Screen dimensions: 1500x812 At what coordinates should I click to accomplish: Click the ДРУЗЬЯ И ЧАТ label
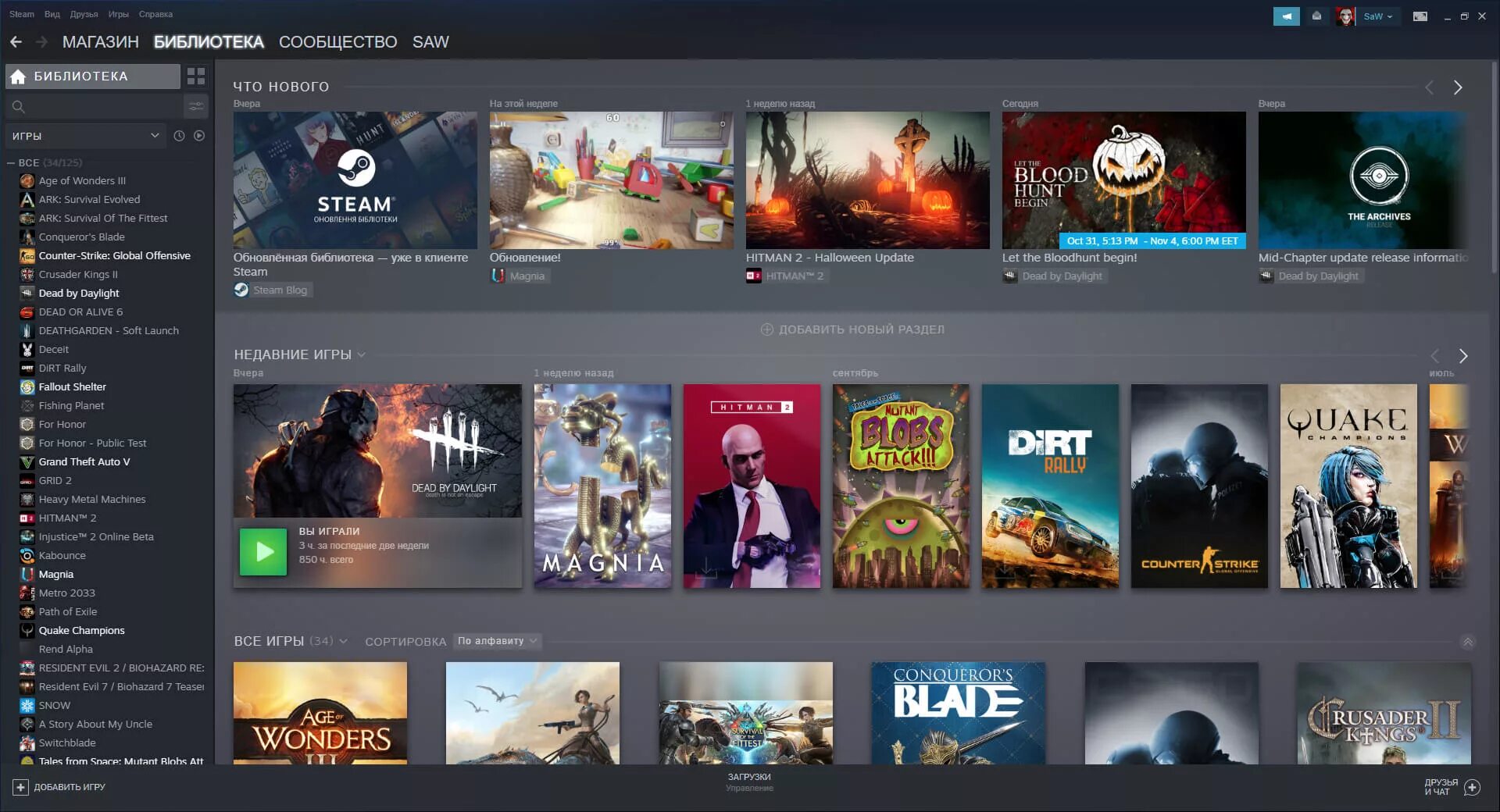pyautogui.click(x=1441, y=787)
